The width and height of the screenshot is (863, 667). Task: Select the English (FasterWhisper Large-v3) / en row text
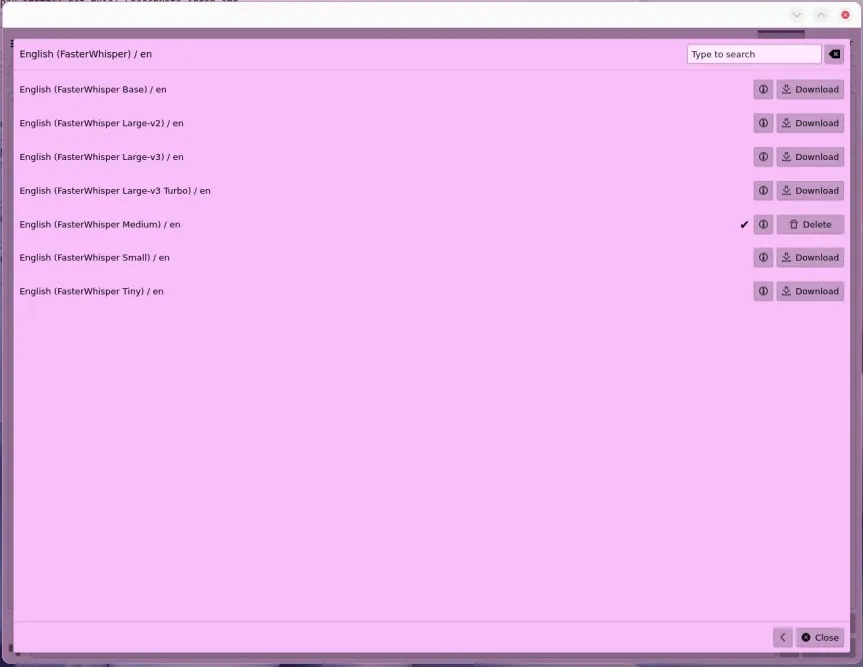pos(101,157)
